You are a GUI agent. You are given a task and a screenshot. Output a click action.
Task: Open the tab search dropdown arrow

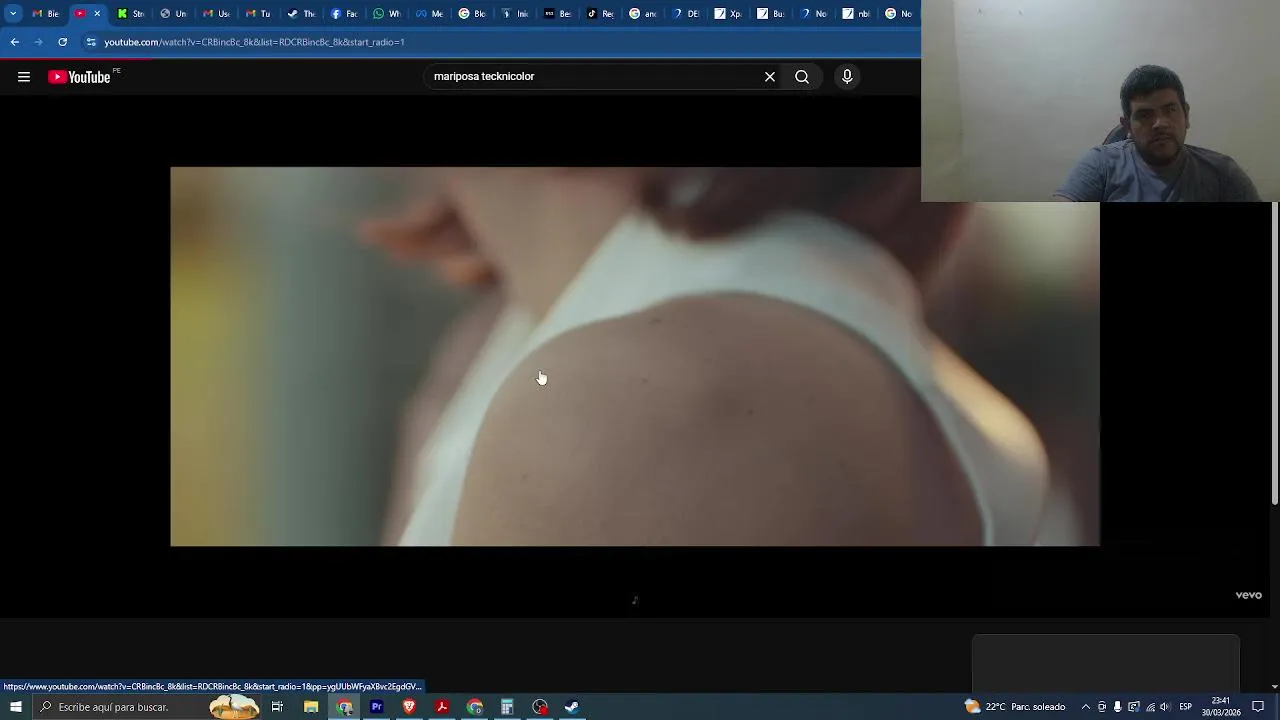(13, 14)
